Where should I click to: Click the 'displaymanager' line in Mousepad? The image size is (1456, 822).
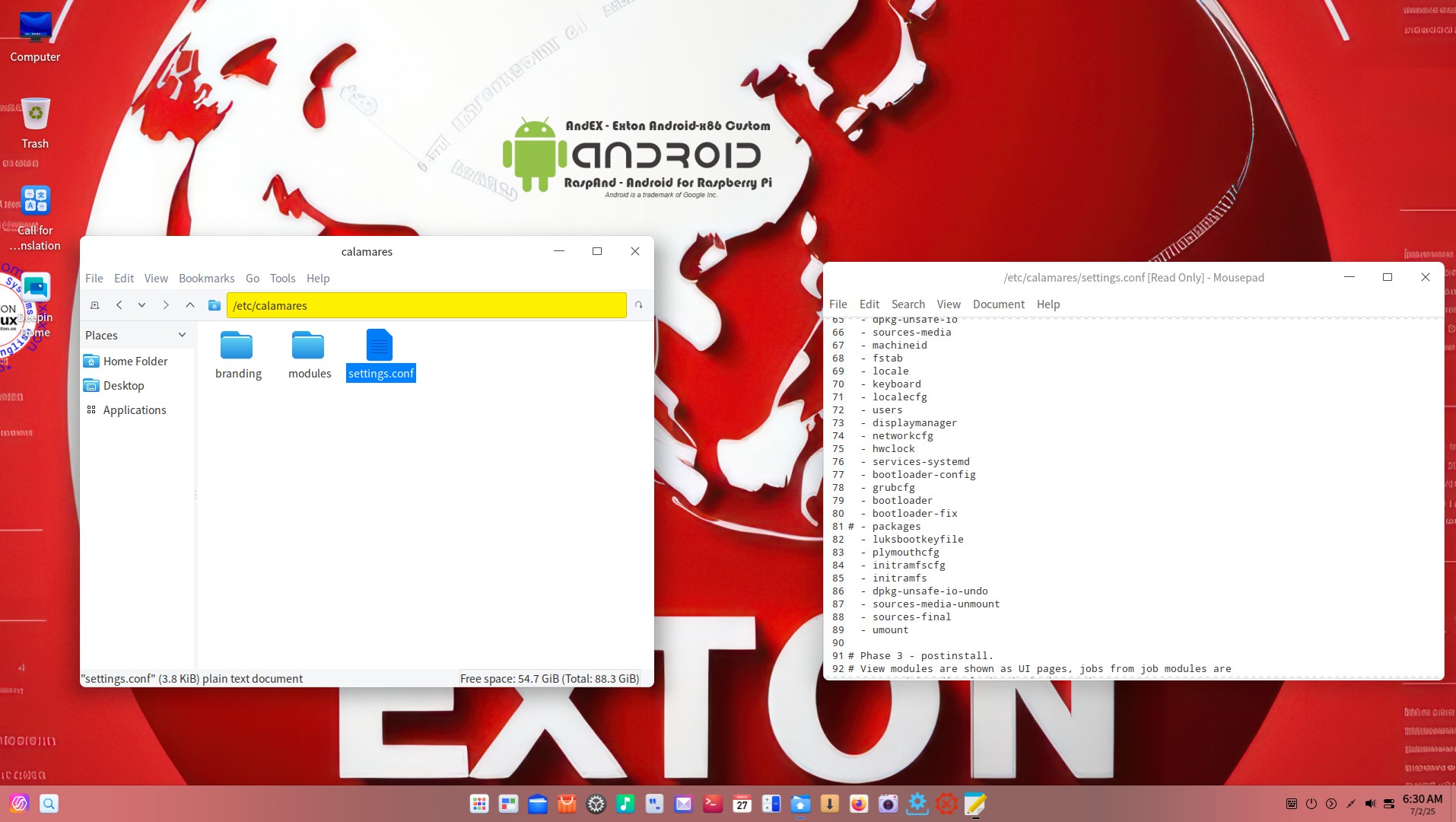914,423
